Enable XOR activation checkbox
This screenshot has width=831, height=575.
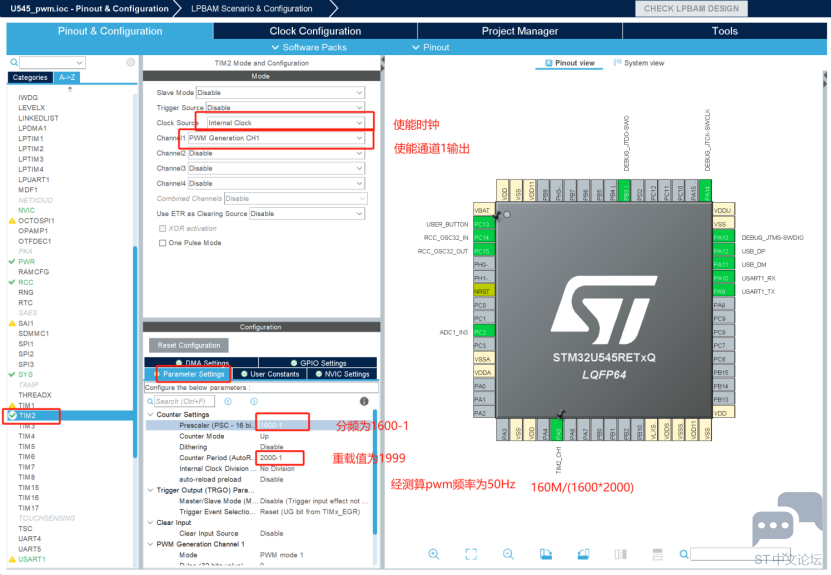tap(163, 228)
